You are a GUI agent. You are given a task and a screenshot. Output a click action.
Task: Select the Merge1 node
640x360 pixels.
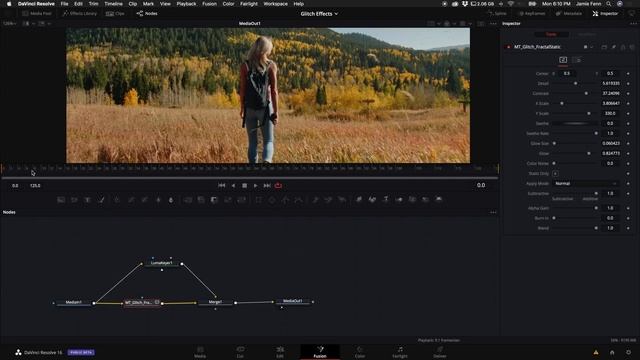pyautogui.click(x=215, y=302)
